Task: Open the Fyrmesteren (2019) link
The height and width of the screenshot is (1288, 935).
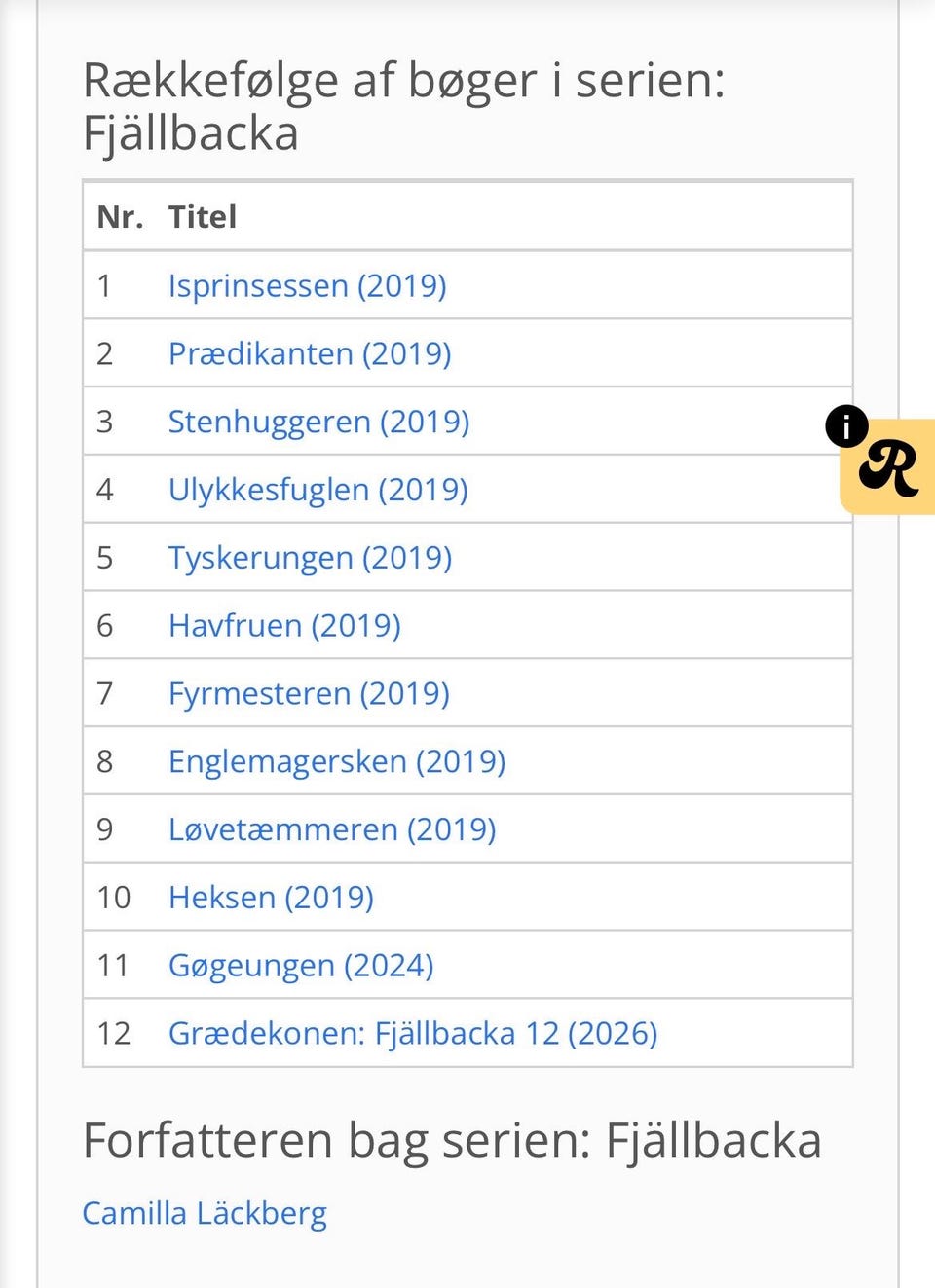Action: click(309, 694)
